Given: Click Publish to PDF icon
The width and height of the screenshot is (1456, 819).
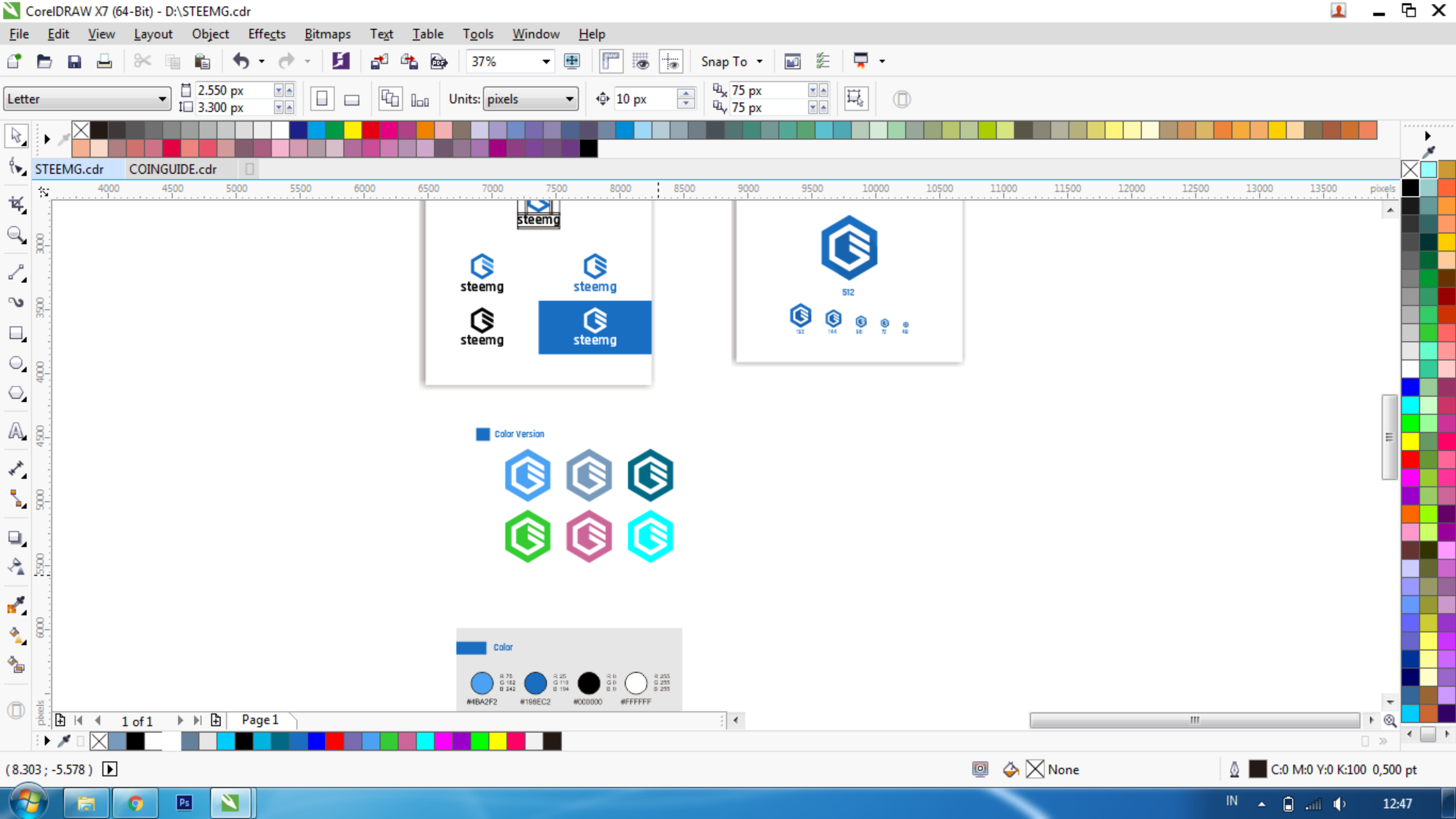Looking at the screenshot, I should [x=439, y=61].
